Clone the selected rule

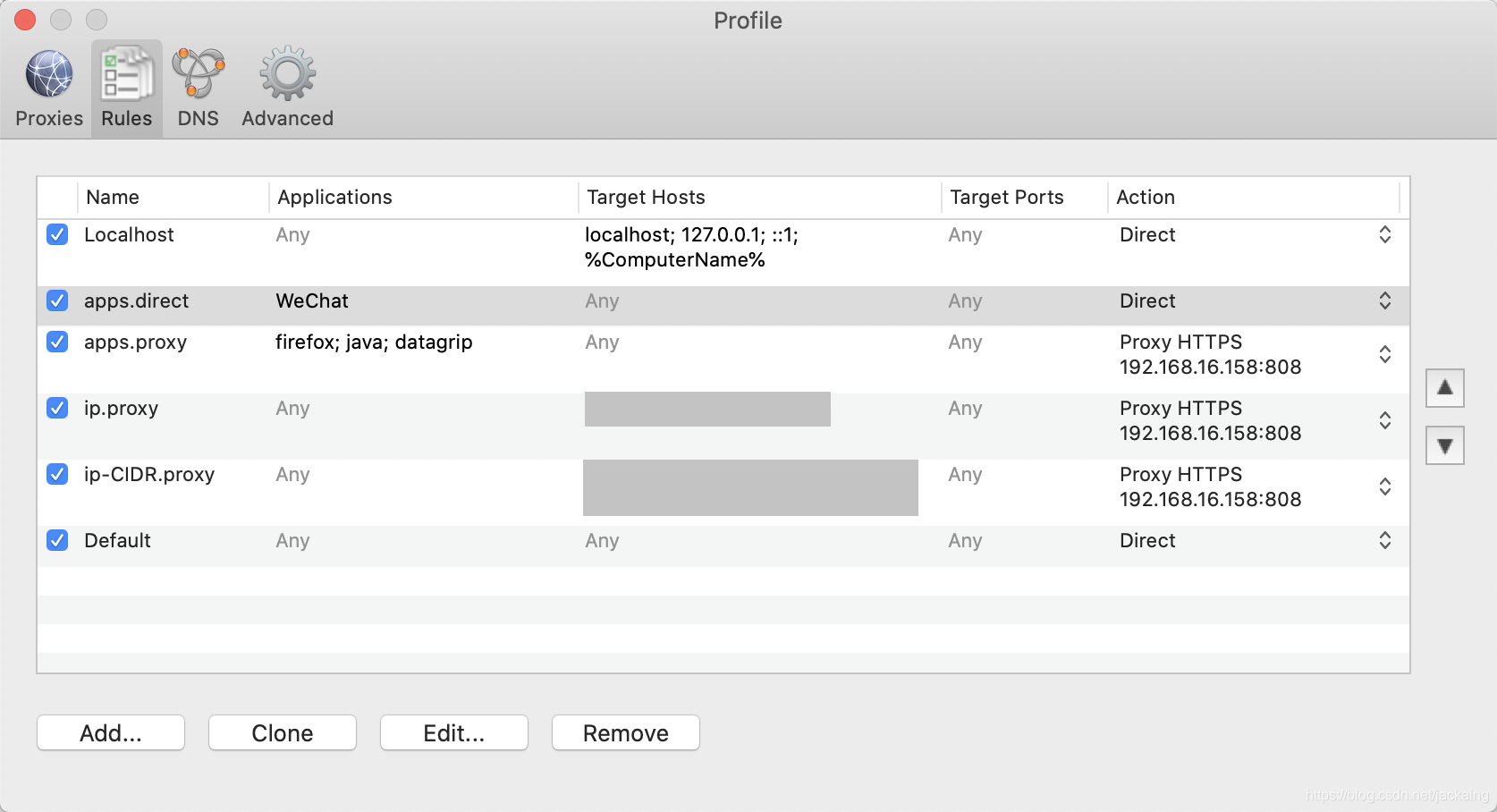283,732
